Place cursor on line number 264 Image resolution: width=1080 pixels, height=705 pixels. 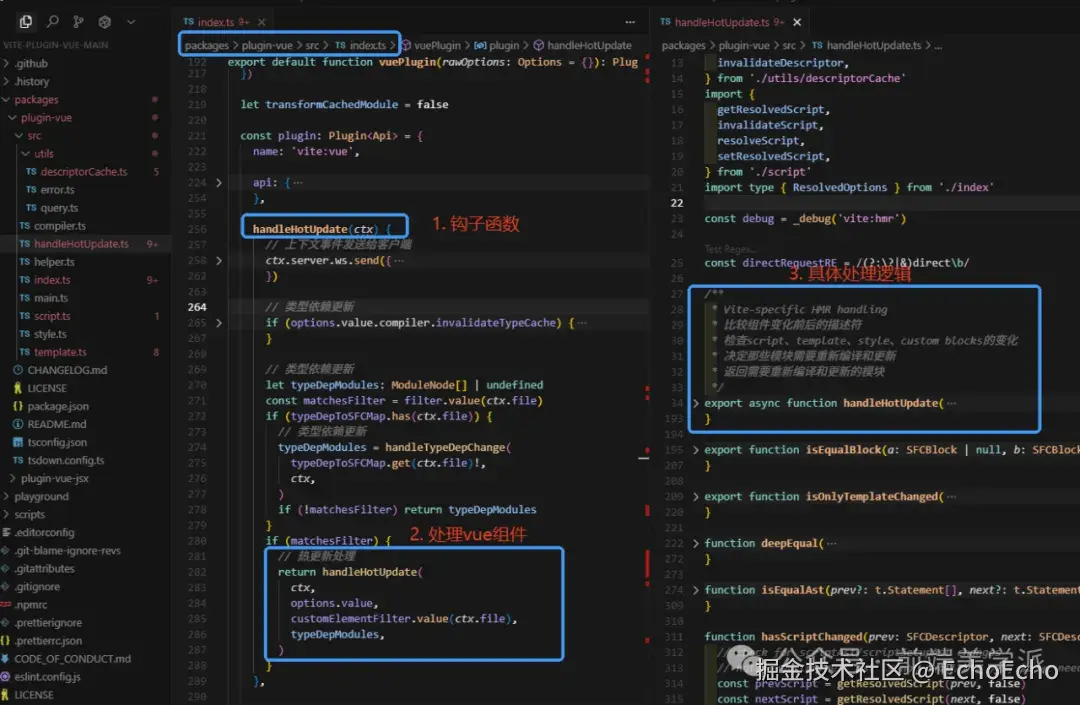pos(197,307)
